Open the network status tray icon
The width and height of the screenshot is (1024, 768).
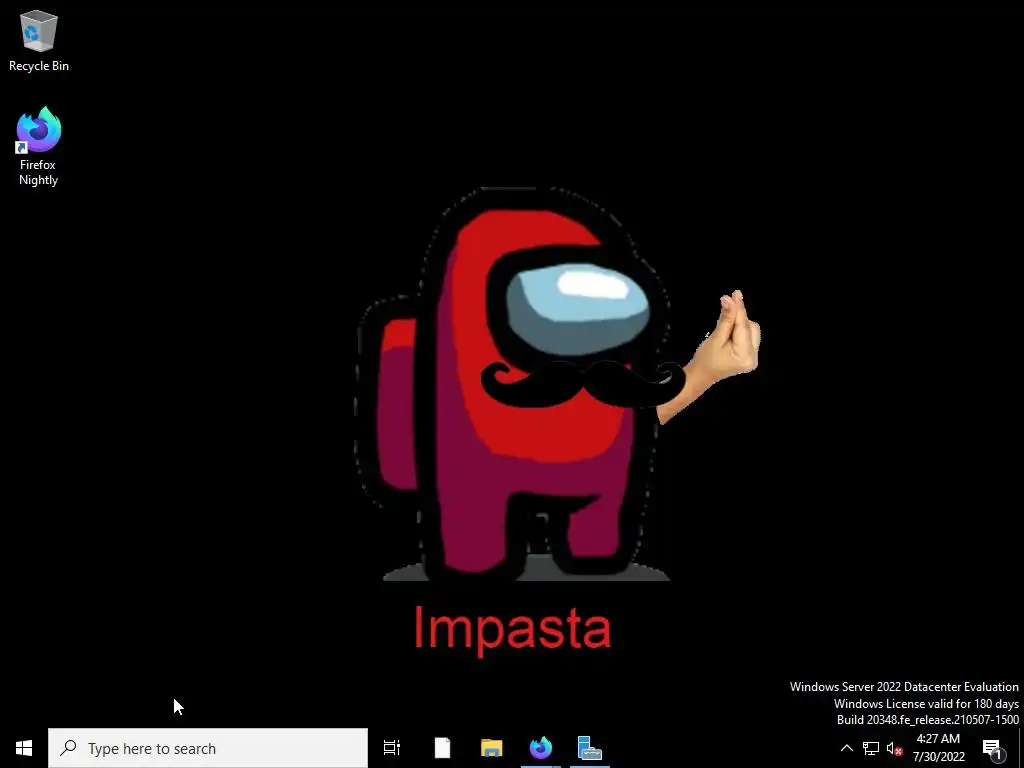[871, 748]
